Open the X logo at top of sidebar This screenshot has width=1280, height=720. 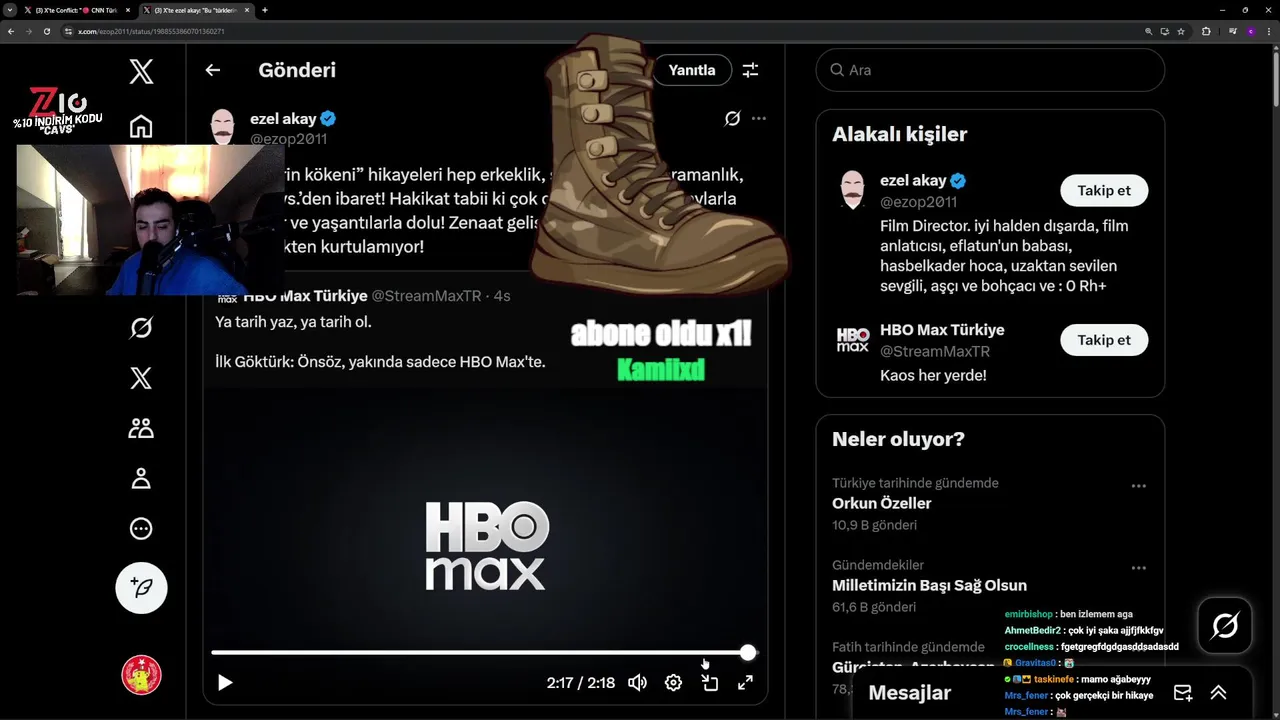(141, 71)
